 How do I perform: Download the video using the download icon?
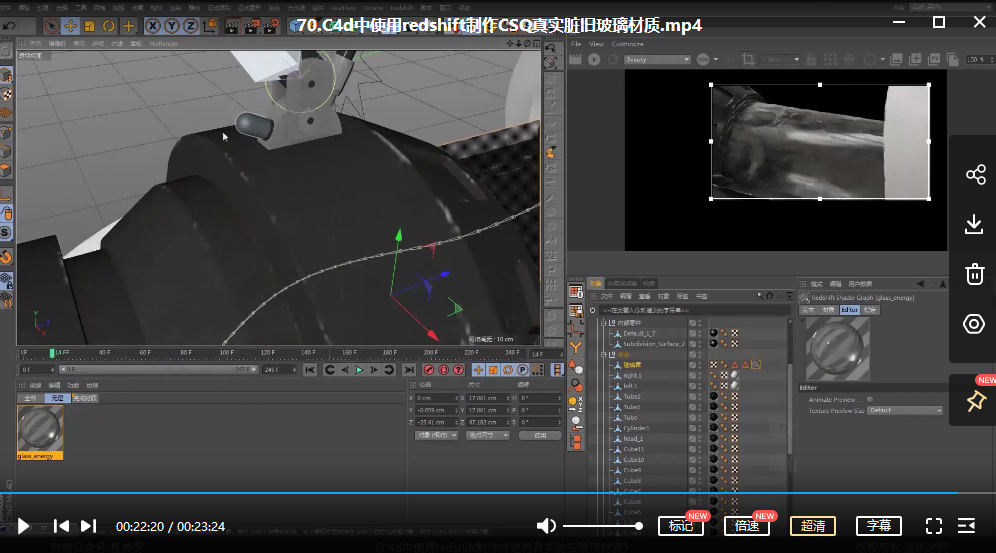click(x=975, y=225)
